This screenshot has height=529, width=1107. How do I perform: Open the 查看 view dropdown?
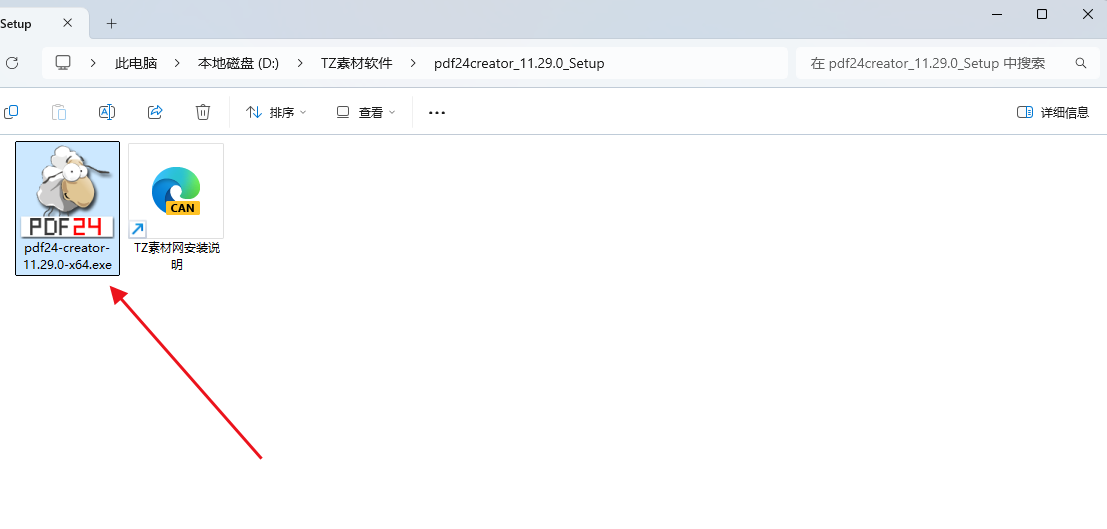(365, 112)
